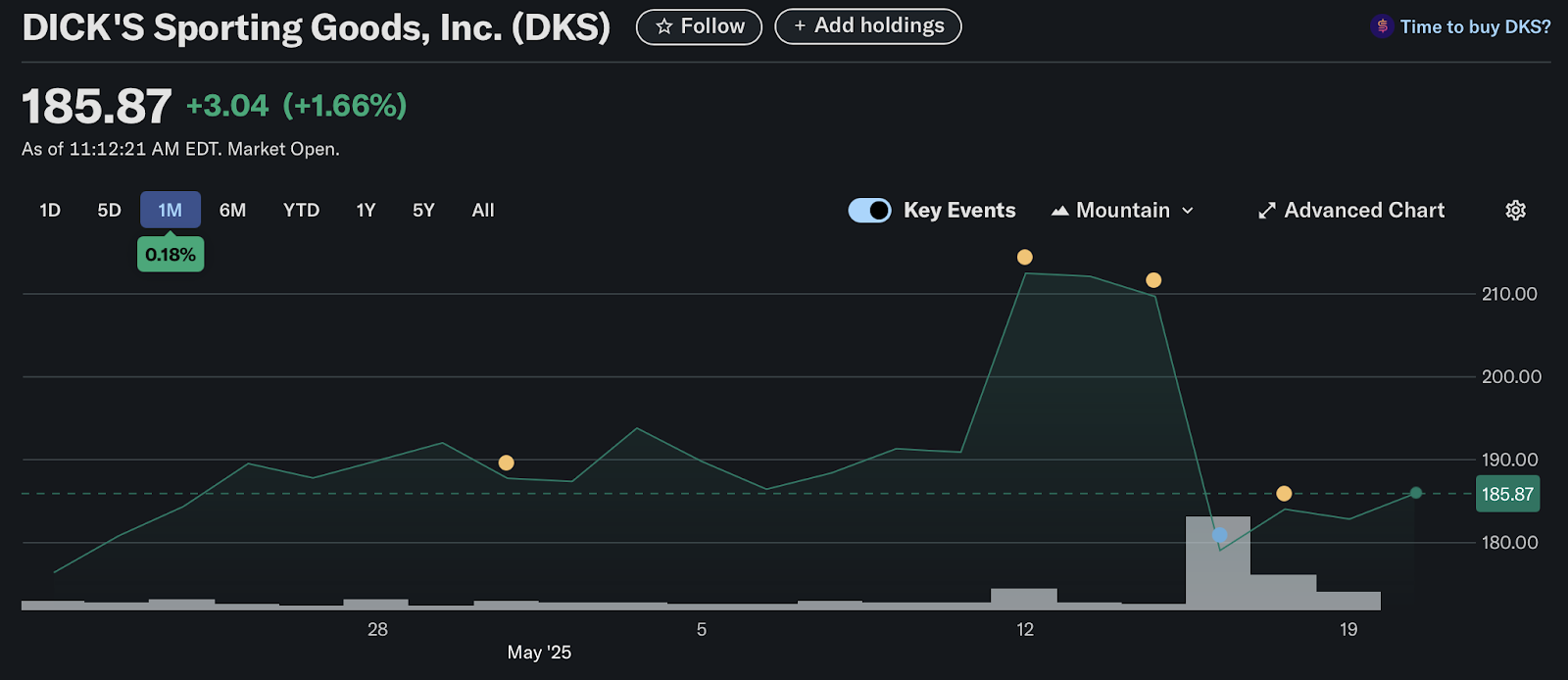Image resolution: width=1568 pixels, height=680 pixels.
Task: Open the Advanced Chart link
Action: [1351, 211]
